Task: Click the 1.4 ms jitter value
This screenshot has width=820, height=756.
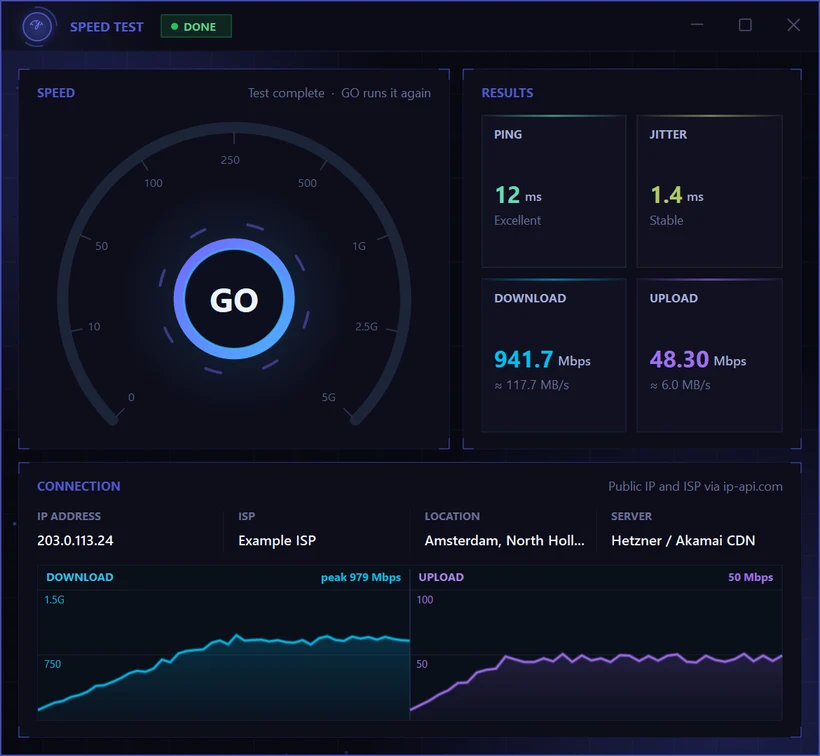Action: pyautogui.click(x=676, y=196)
